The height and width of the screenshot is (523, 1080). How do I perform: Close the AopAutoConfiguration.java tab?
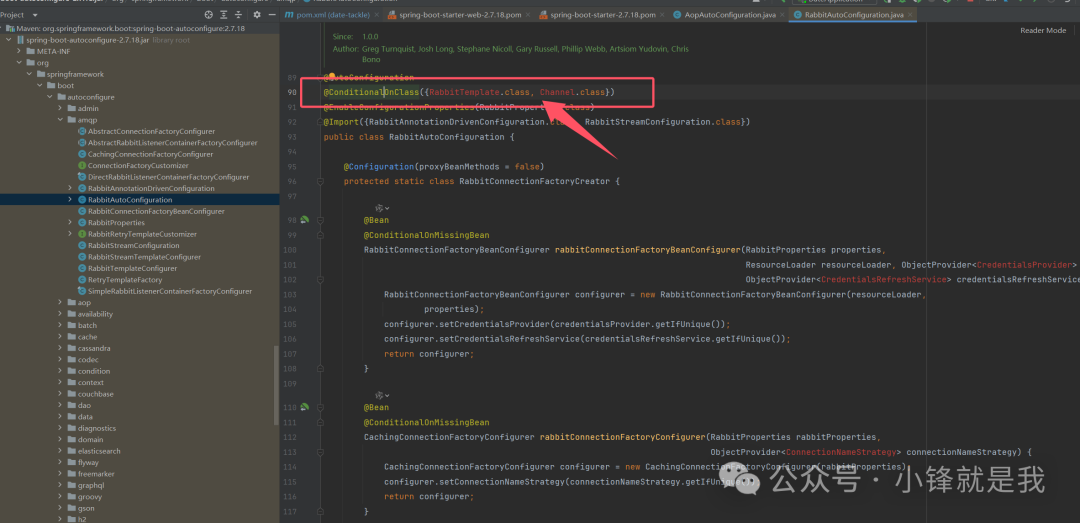tap(783, 14)
